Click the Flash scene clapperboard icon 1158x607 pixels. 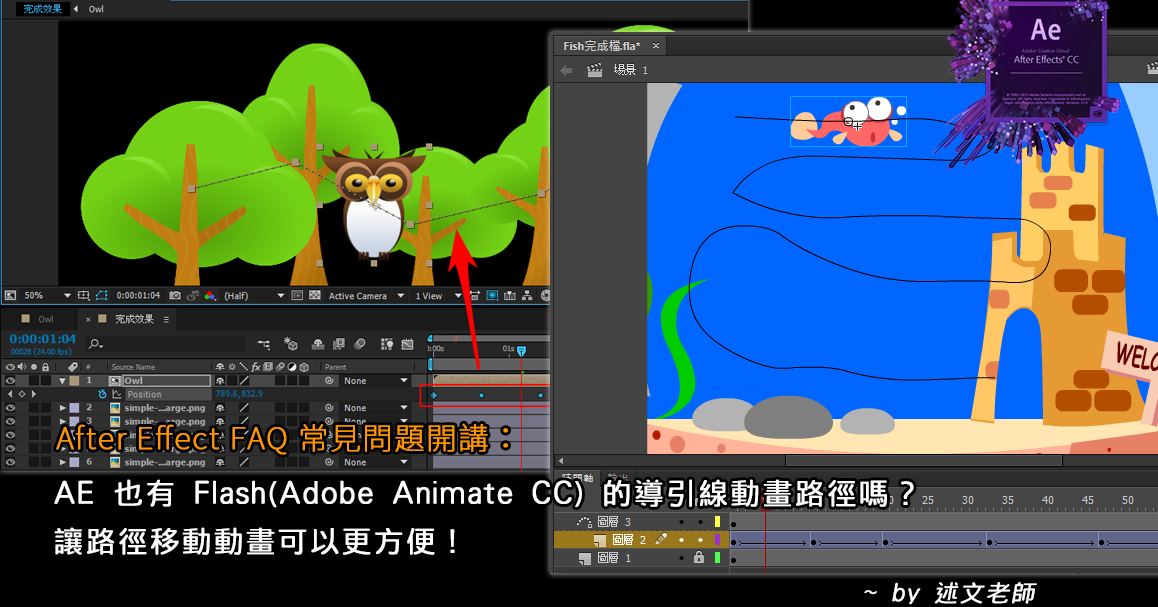point(595,70)
